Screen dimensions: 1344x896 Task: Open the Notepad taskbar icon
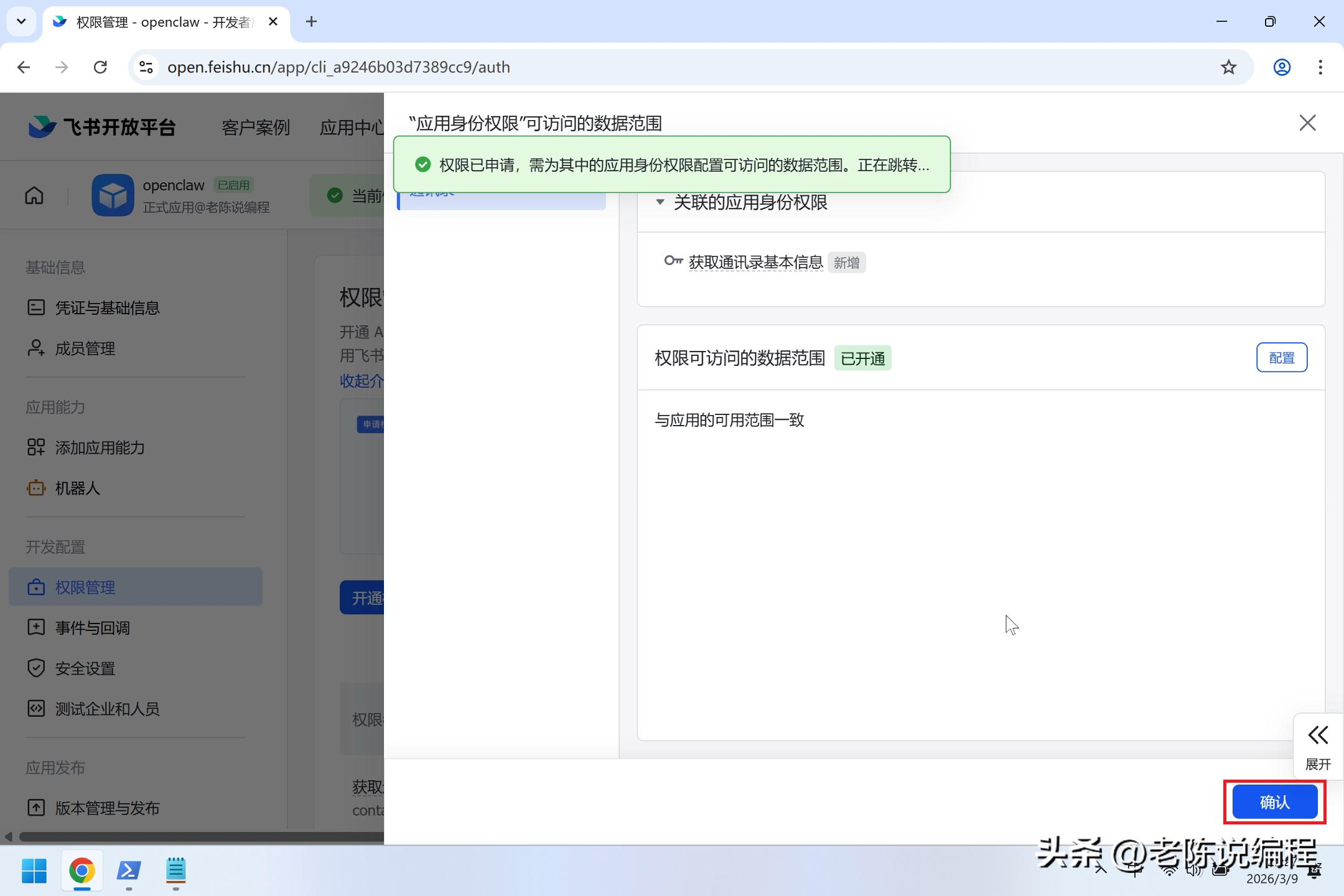click(x=176, y=870)
